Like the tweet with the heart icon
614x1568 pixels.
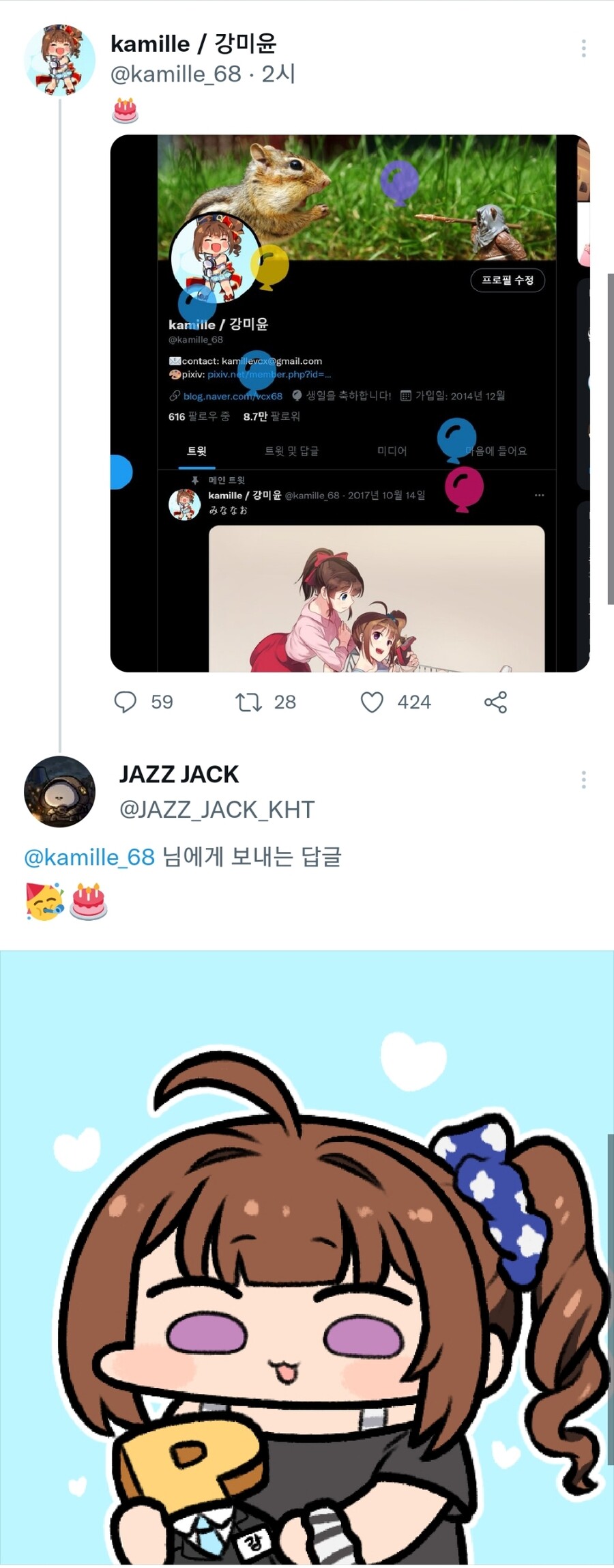click(372, 702)
